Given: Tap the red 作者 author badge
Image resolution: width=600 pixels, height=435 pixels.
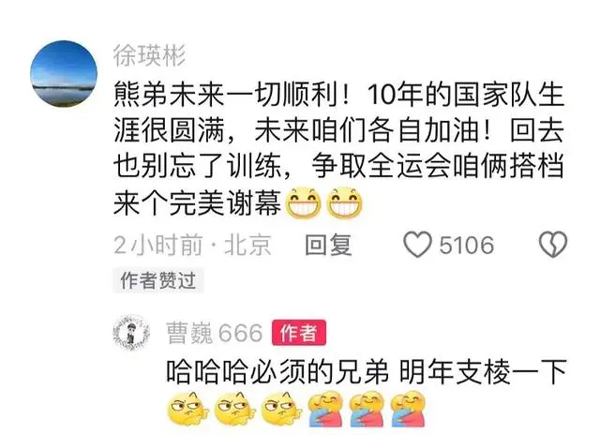Looking at the screenshot, I should click(x=299, y=332).
